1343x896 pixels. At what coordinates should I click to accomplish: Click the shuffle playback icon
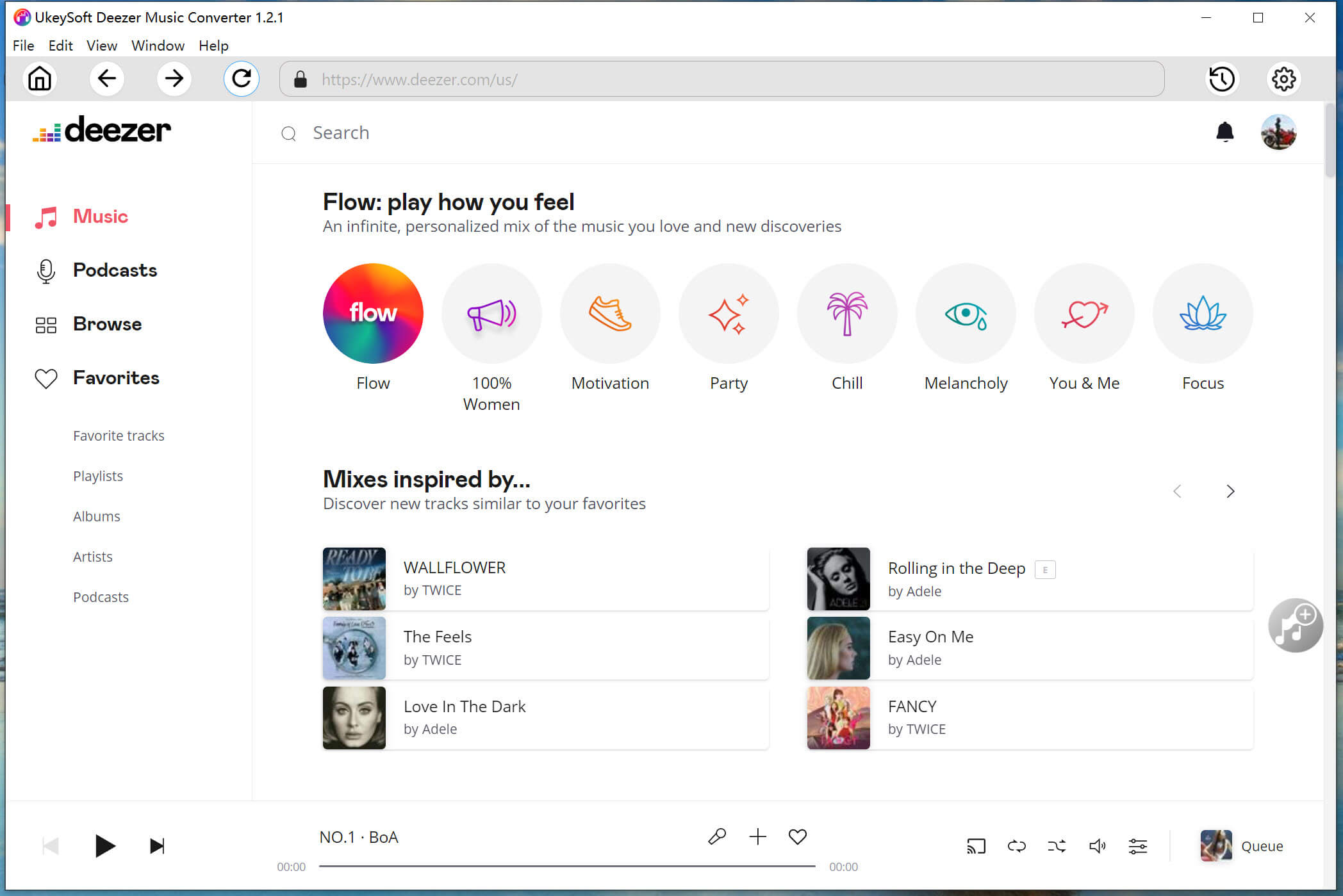[x=1057, y=845]
